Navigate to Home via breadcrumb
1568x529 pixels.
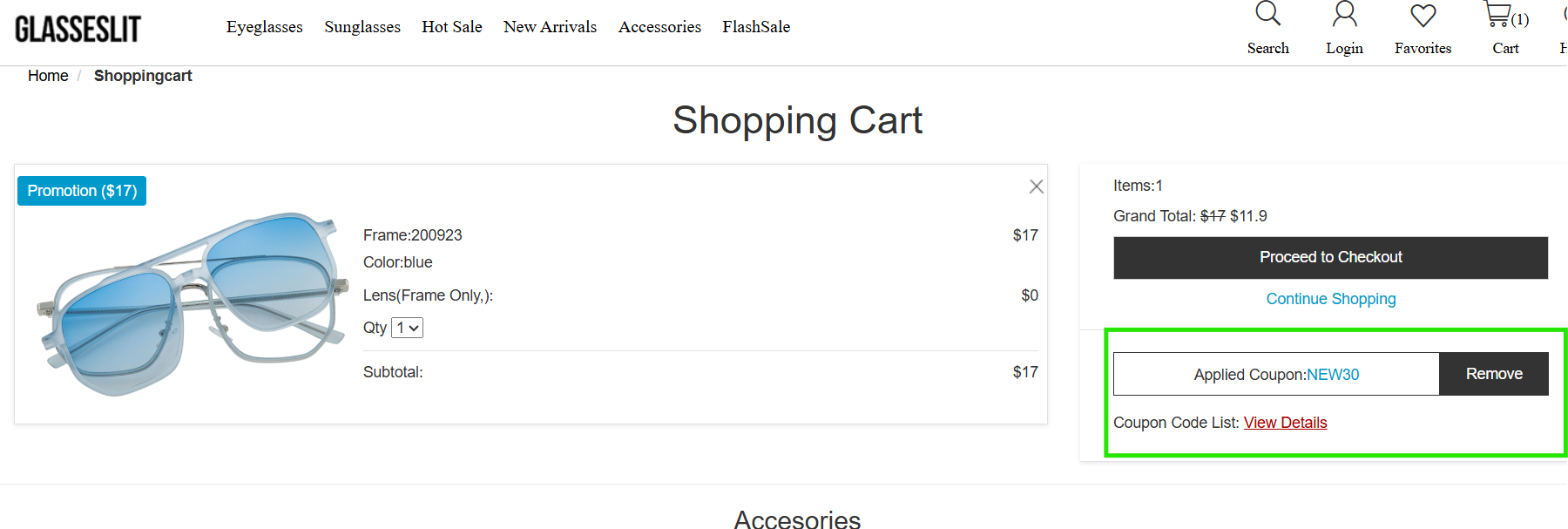click(x=48, y=76)
